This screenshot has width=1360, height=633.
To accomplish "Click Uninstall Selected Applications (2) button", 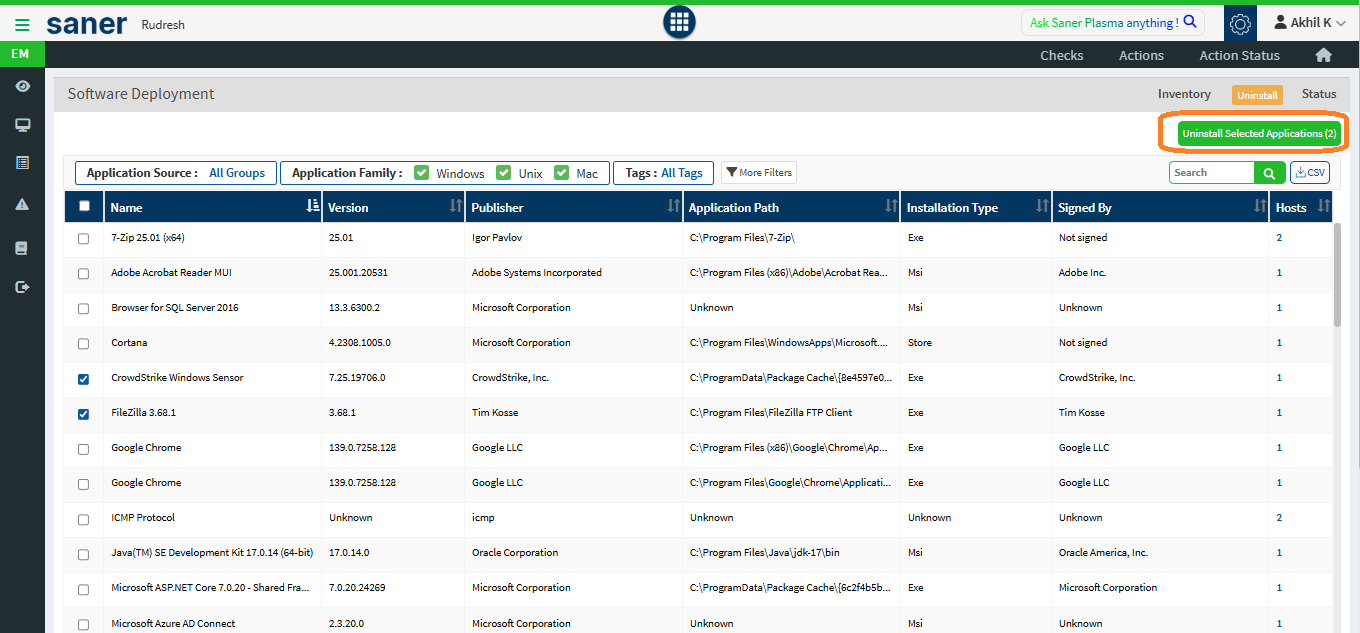I will [1259, 133].
